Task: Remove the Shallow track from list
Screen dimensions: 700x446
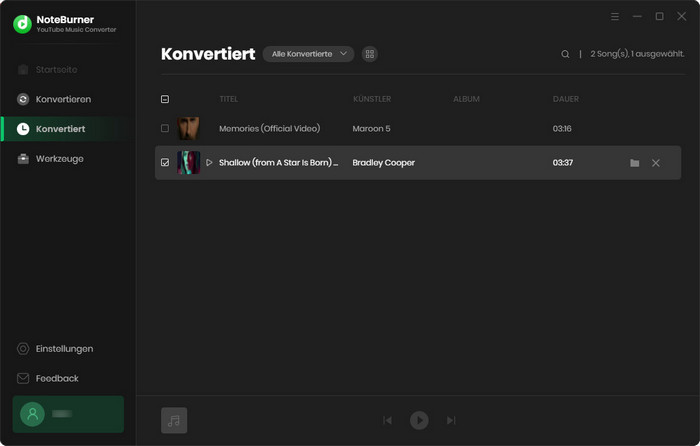Action: pyautogui.click(x=655, y=163)
